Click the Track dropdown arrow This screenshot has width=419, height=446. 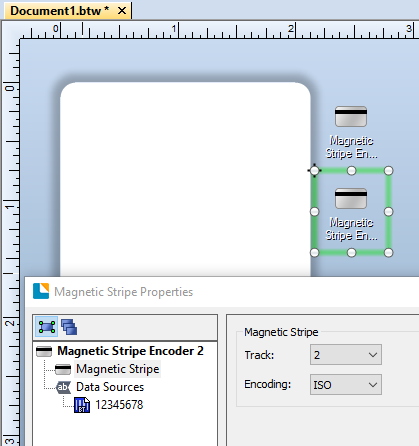(x=373, y=355)
